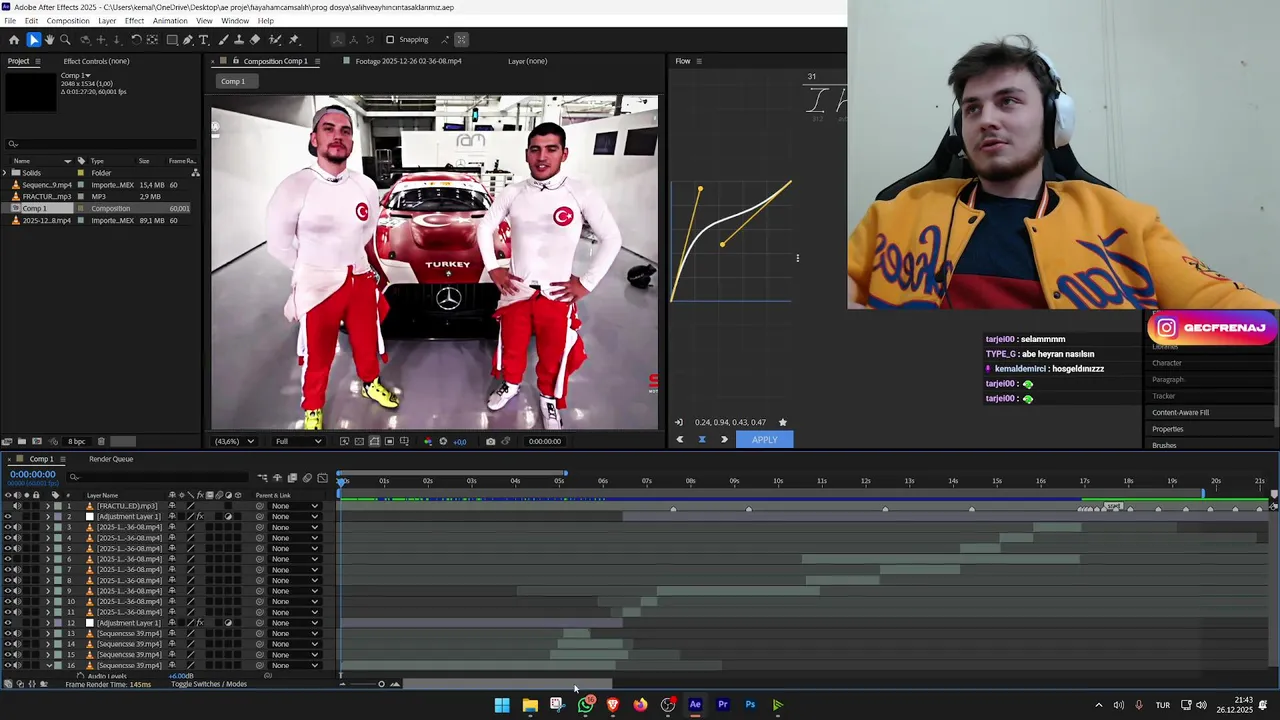Open Parent dropdown for layer 2

pos(294,517)
